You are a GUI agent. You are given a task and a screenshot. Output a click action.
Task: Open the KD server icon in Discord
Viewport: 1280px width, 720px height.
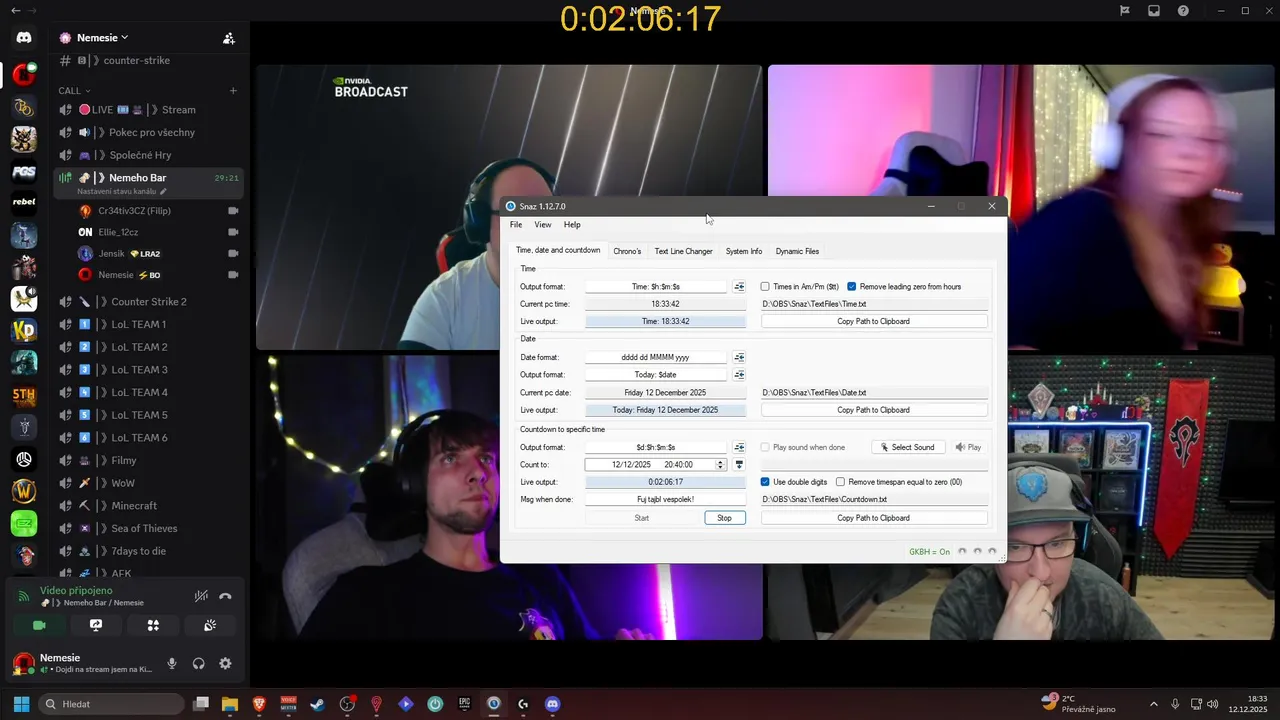(24, 330)
